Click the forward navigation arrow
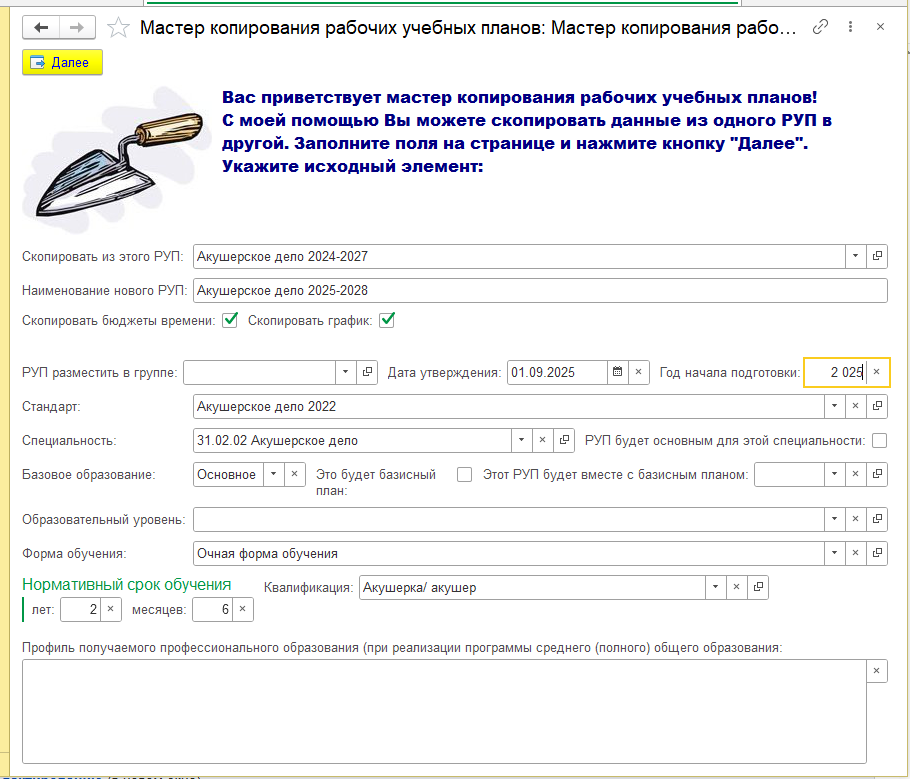This screenshot has height=779, width=910. click(78, 28)
